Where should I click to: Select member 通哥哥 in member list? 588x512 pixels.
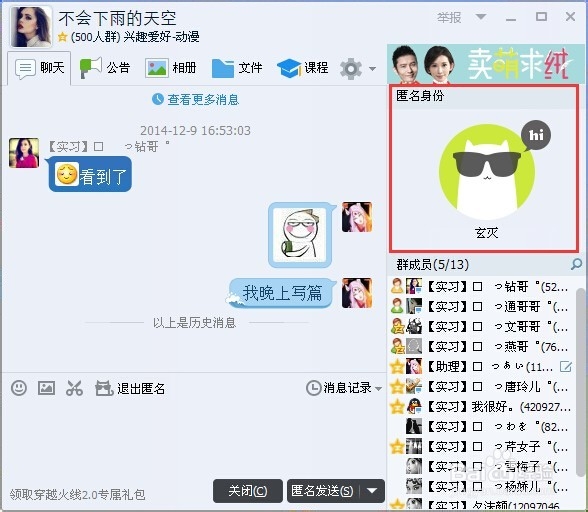pos(481,306)
